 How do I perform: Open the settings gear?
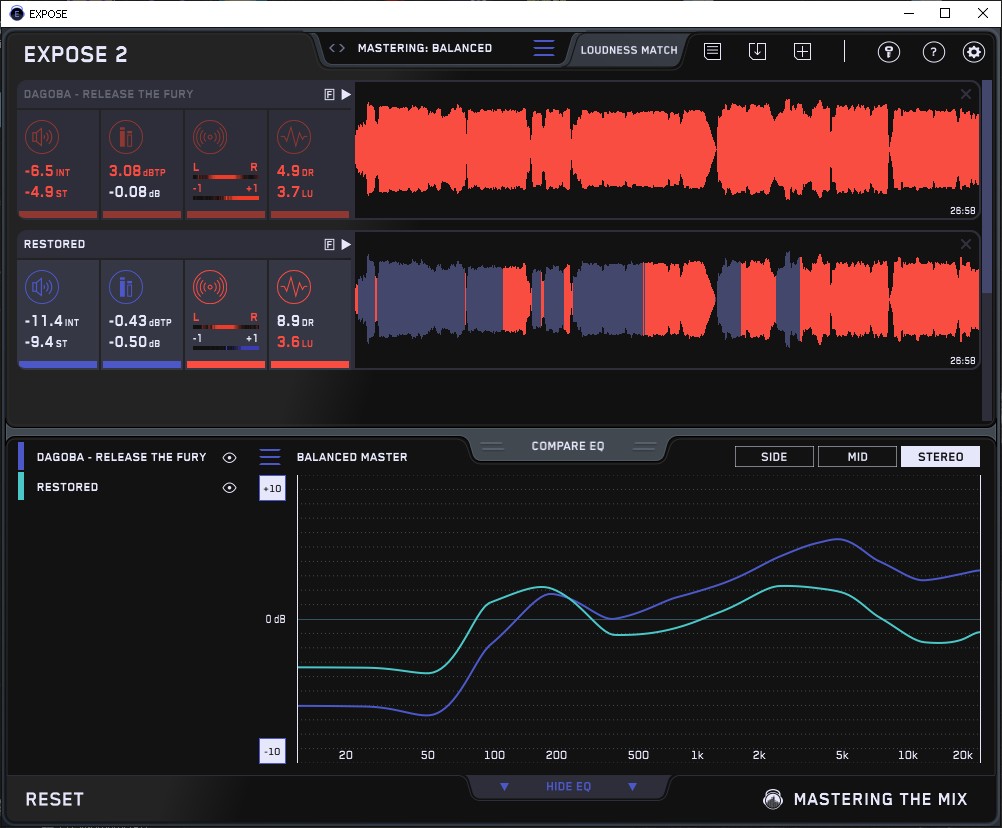[x=974, y=52]
